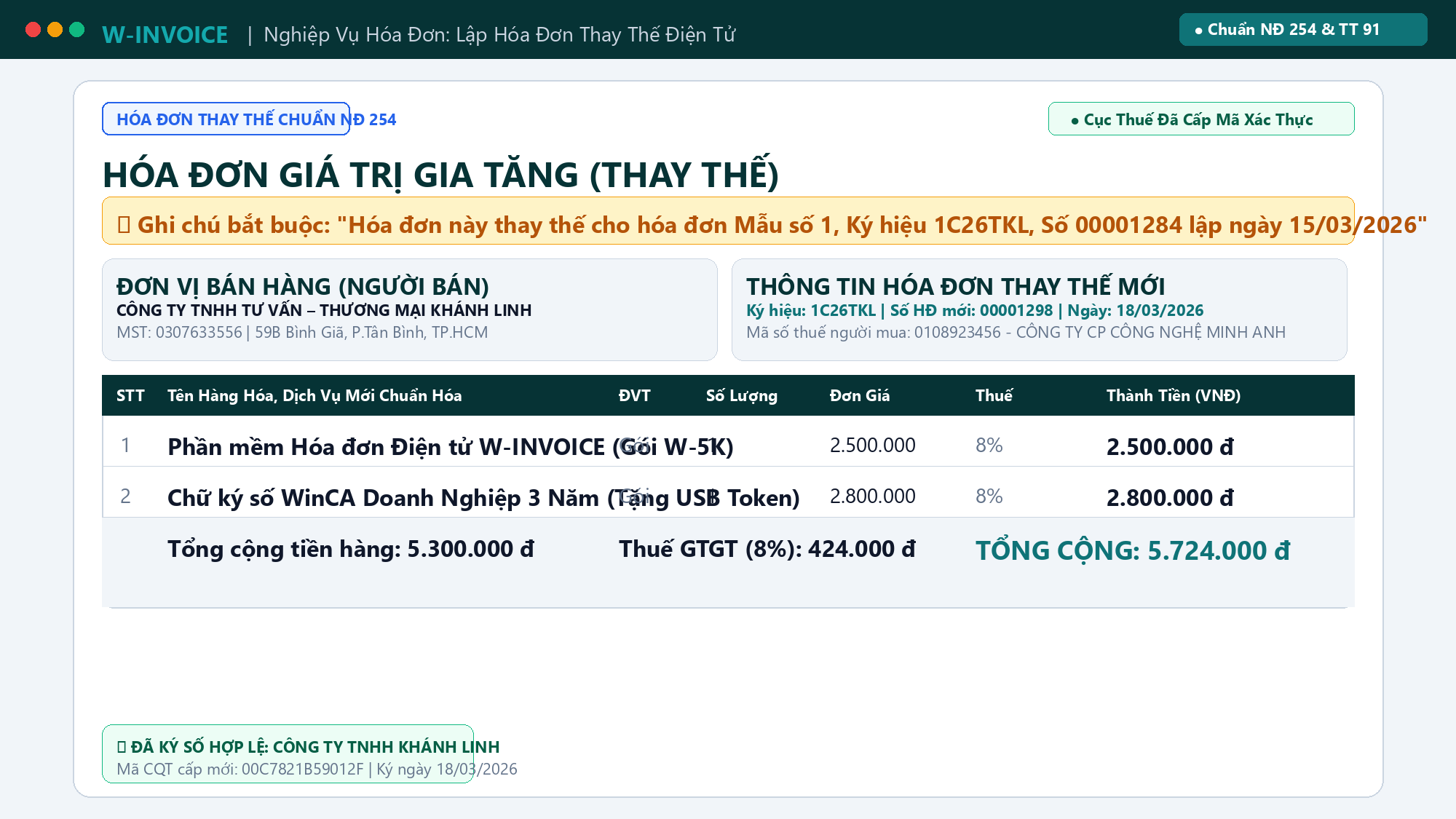Click 'TỔNG CỘNG: 5.724.000 đ' grand total
Image resolution: width=1456 pixels, height=819 pixels.
click(1133, 550)
